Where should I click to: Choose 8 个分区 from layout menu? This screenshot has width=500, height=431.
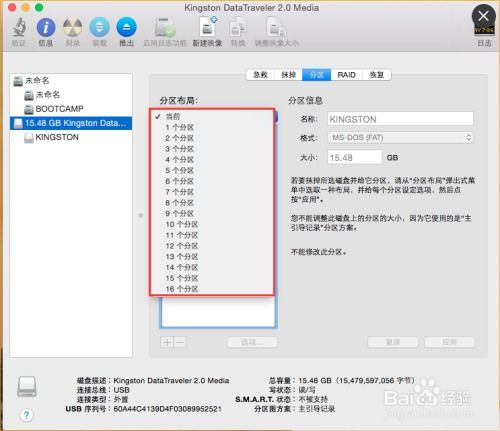tap(212, 203)
